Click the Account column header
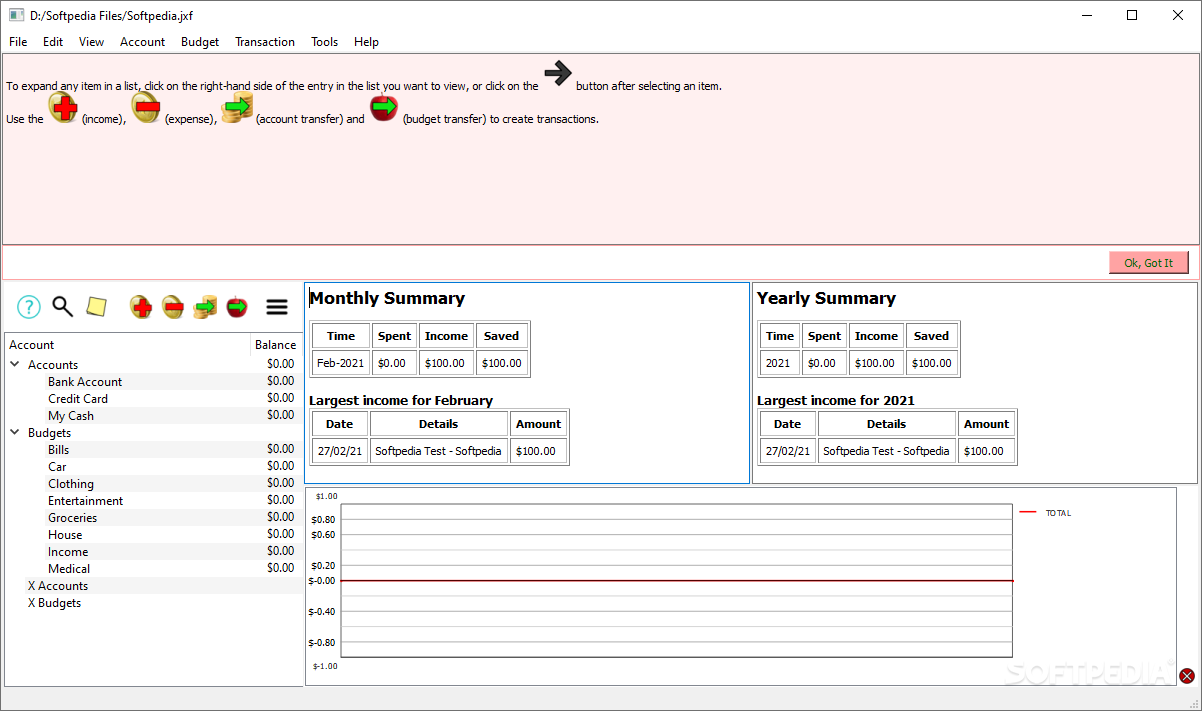The width and height of the screenshot is (1202, 711). coord(127,345)
